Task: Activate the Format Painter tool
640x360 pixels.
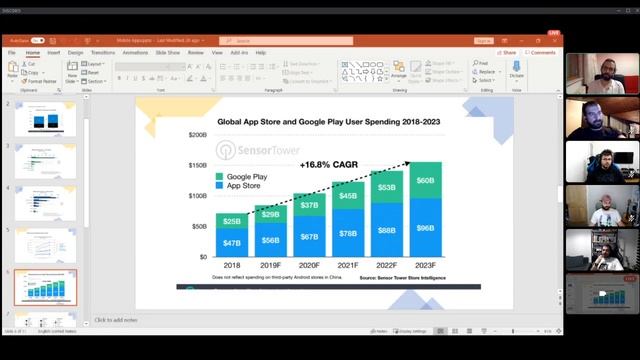Action: [x=39, y=81]
